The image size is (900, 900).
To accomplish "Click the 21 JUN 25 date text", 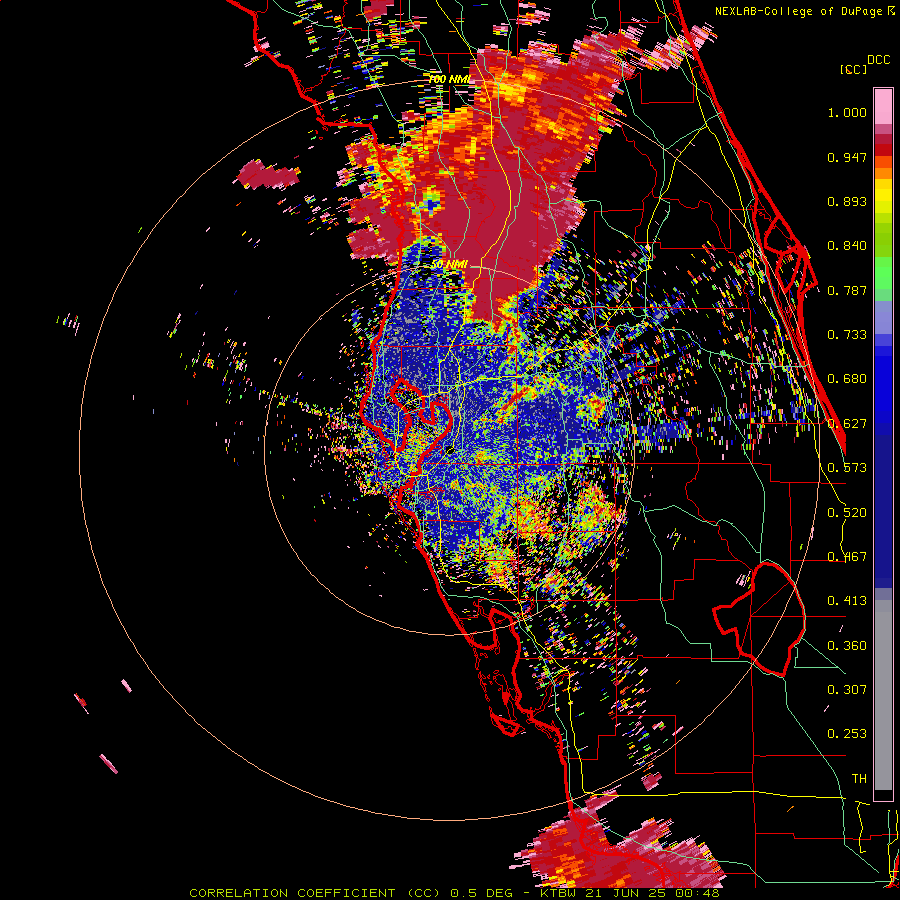I will 628,893.
